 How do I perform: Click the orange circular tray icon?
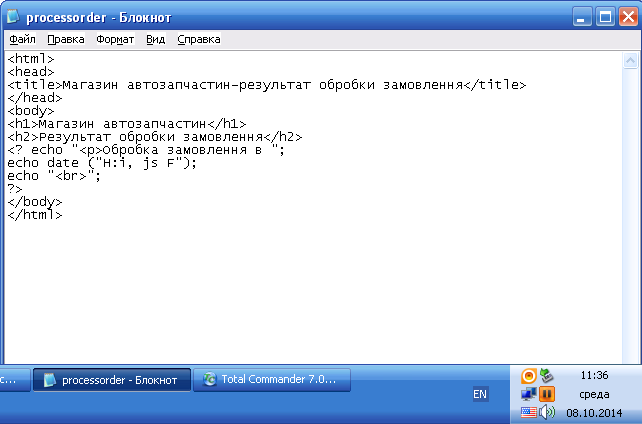529,376
